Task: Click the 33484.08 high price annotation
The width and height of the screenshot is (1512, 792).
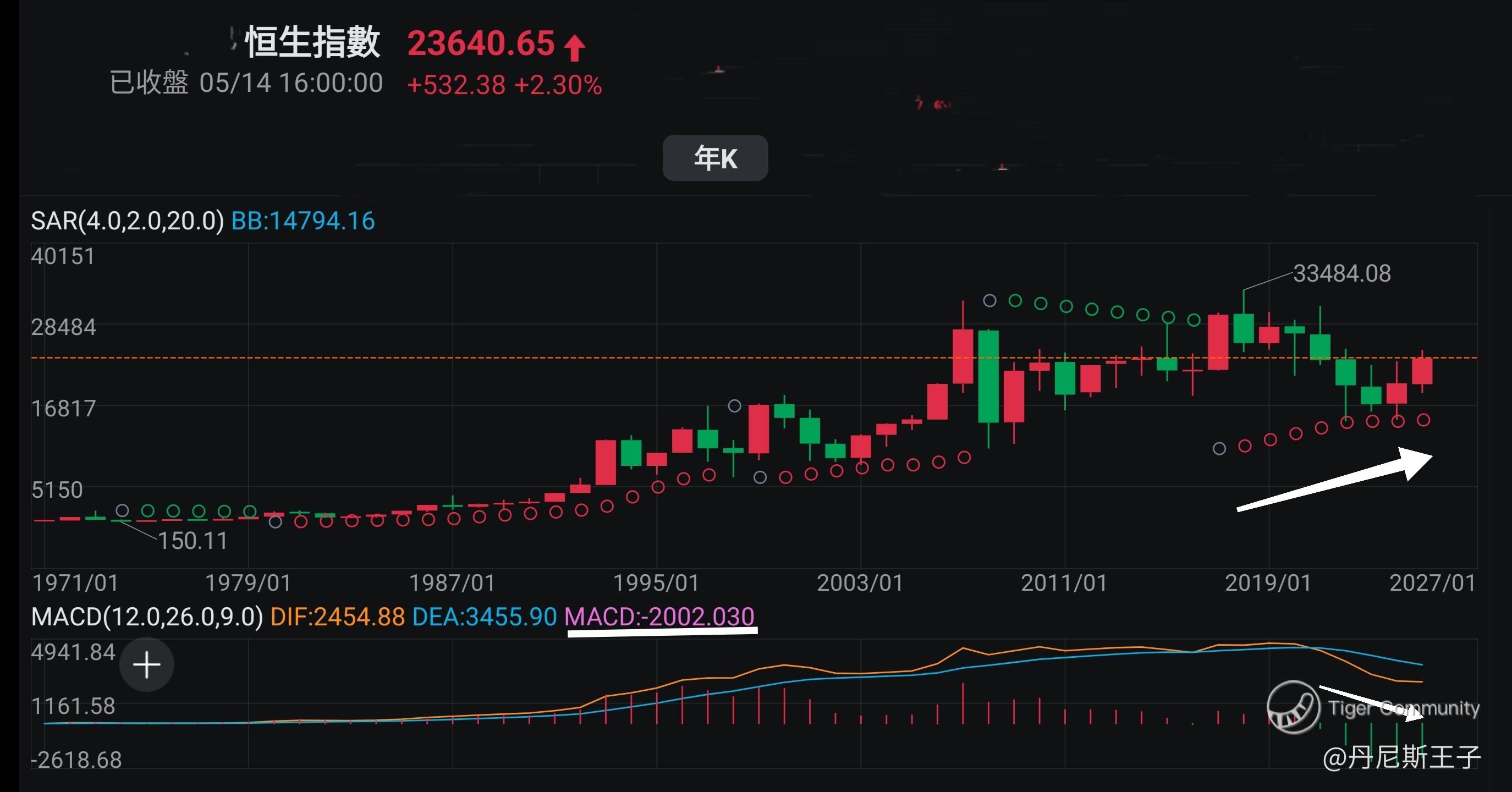Action: pos(1342,273)
